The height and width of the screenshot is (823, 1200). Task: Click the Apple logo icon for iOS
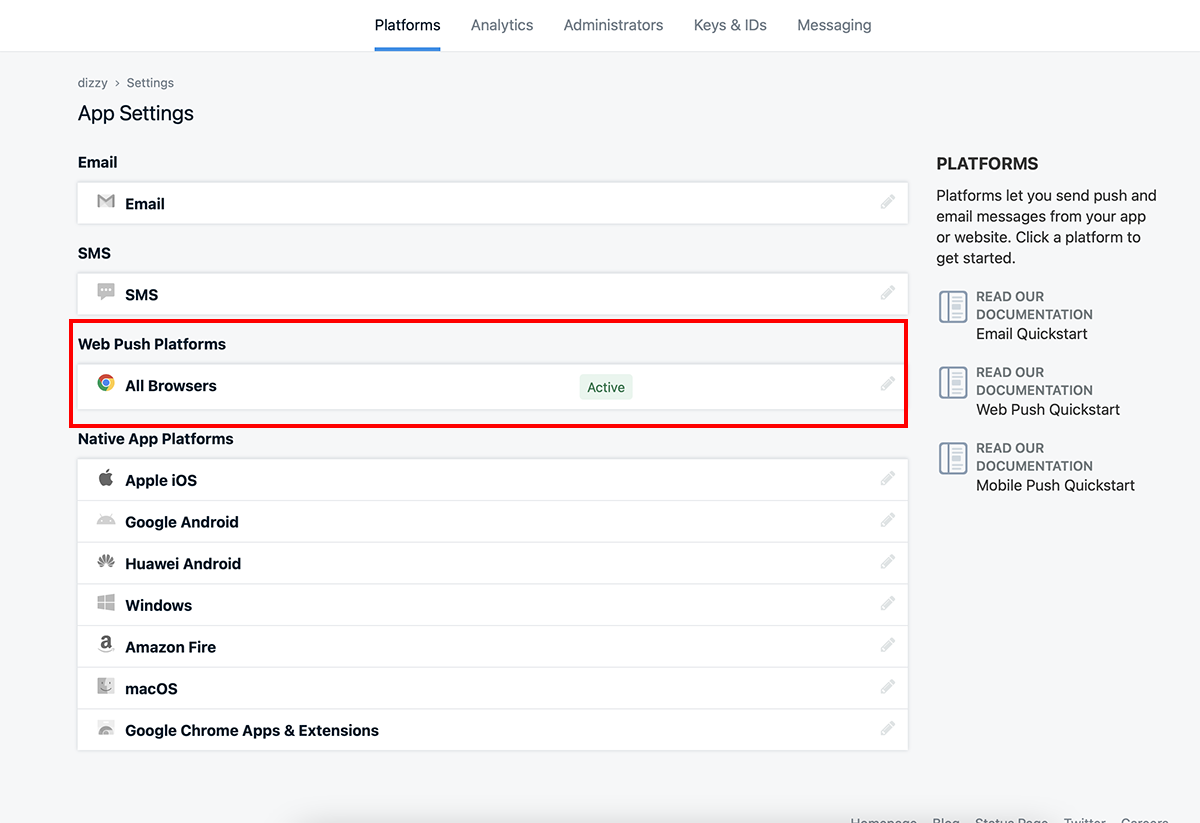click(106, 478)
